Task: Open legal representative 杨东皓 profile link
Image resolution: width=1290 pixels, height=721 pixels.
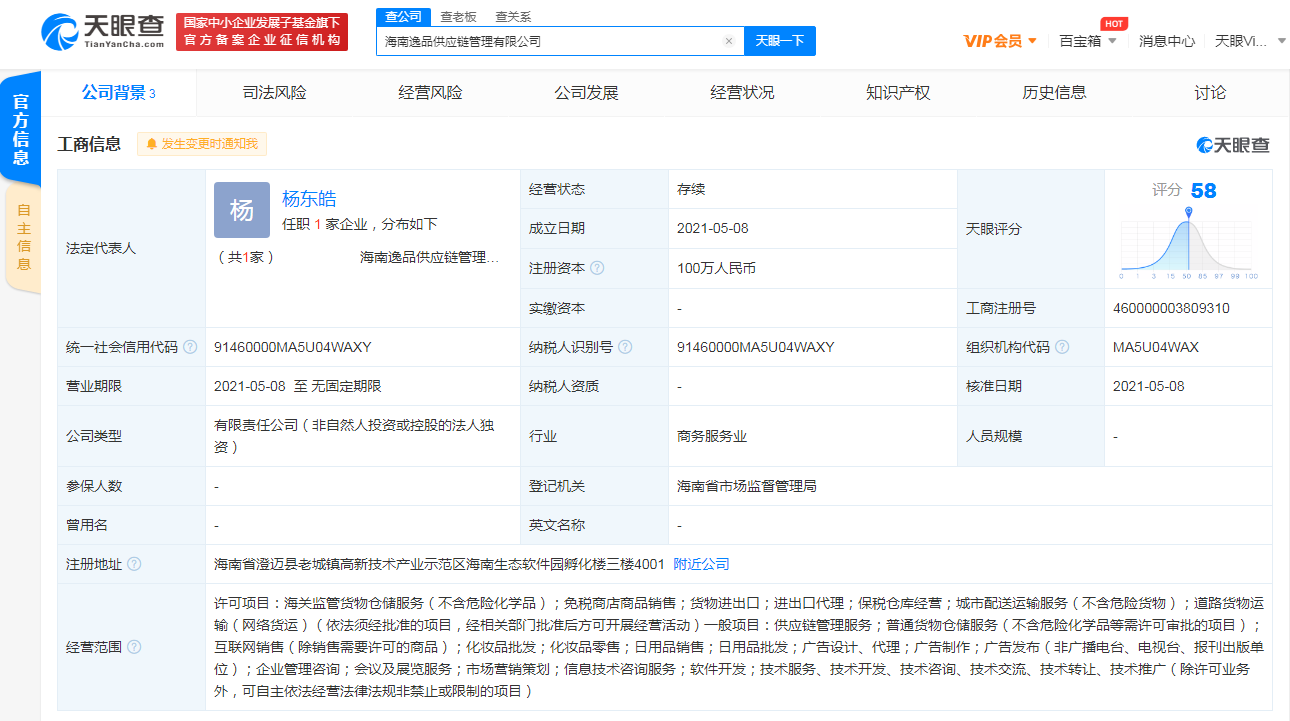Action: [310, 198]
